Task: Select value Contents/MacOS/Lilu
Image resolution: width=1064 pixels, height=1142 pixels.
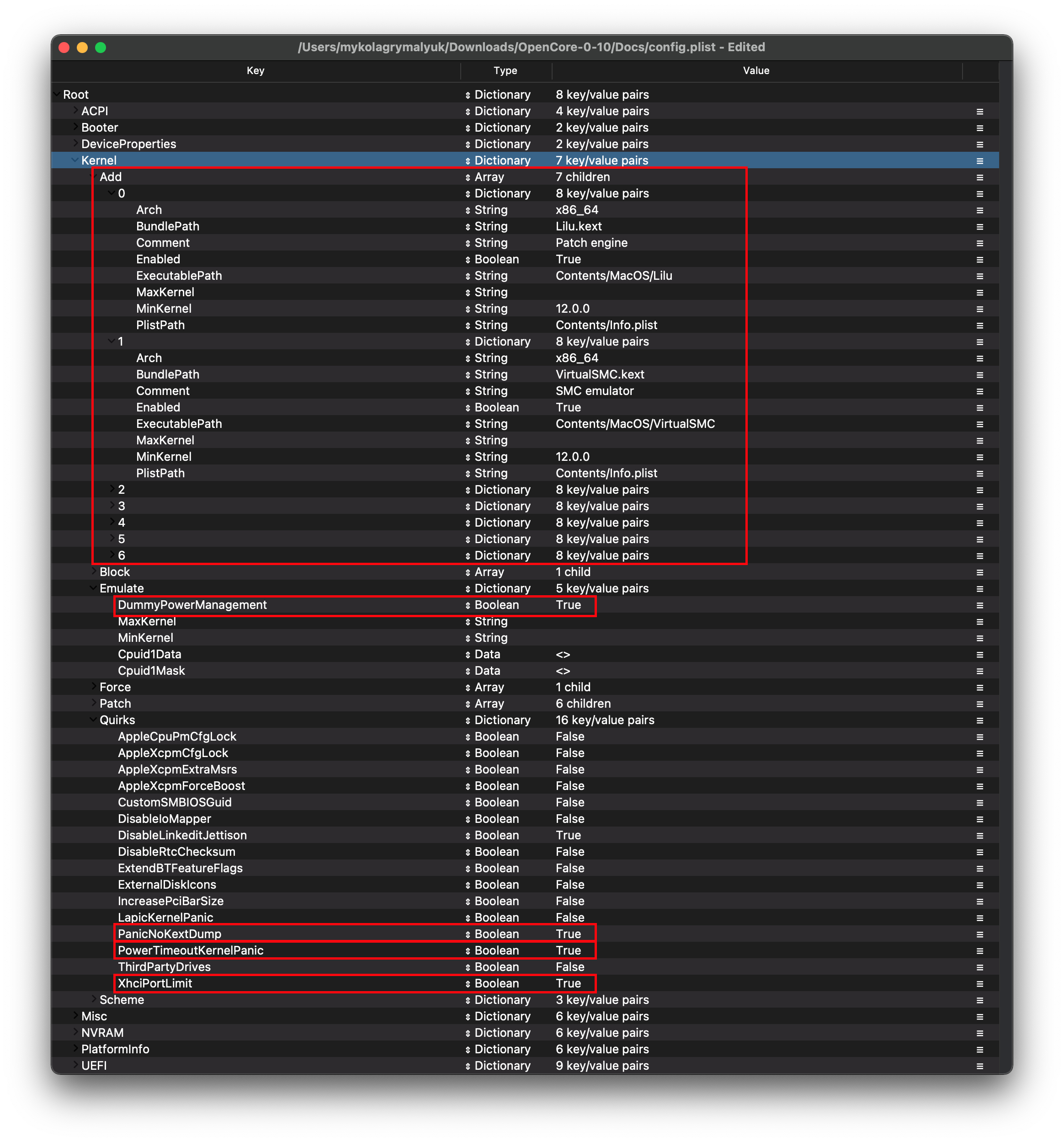Action: 614,276
